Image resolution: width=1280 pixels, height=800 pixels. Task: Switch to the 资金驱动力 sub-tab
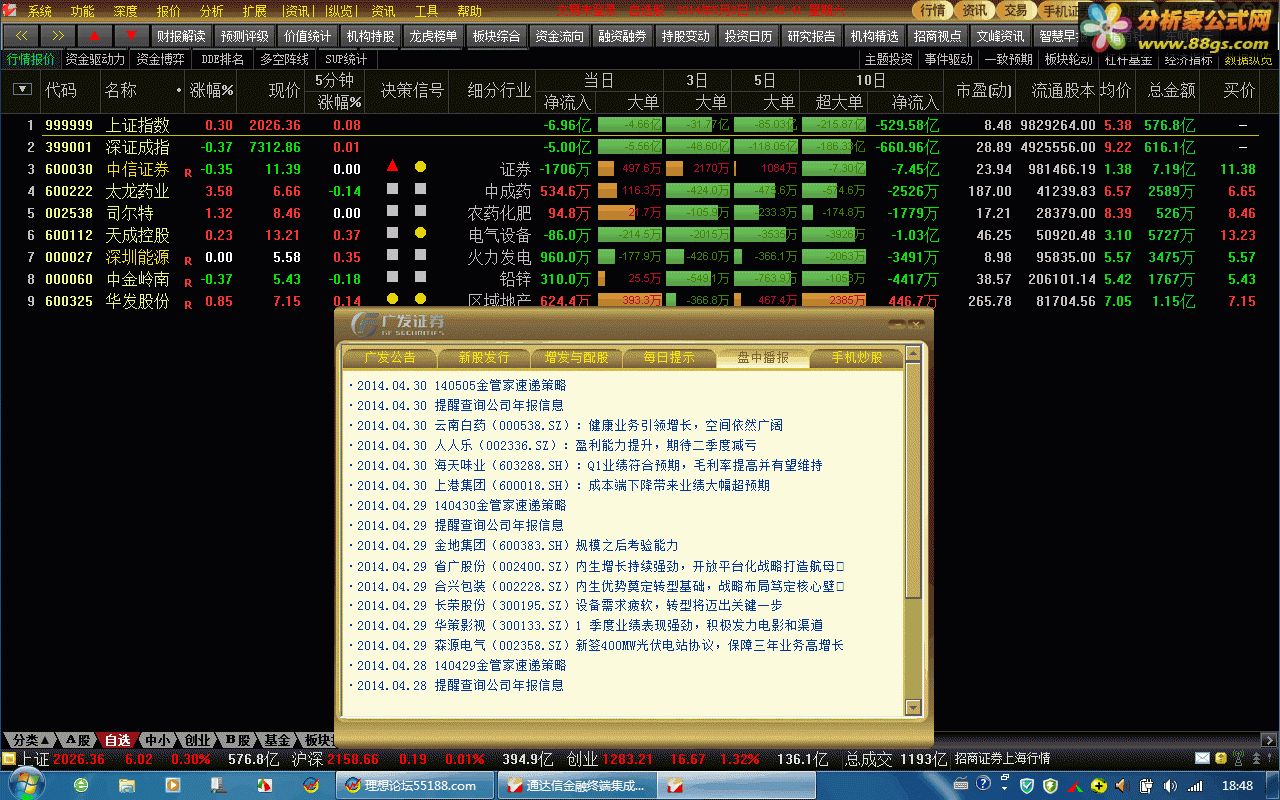pos(95,59)
